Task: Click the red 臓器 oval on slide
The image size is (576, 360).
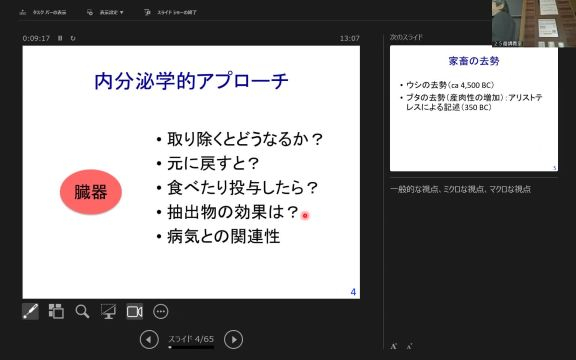Action: 91,192
